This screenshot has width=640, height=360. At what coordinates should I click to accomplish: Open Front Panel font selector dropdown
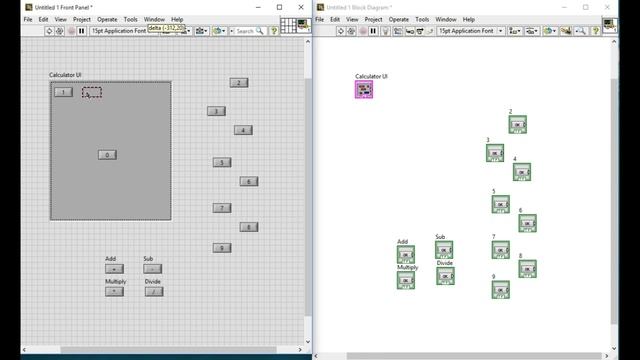pyautogui.click(x=124, y=31)
